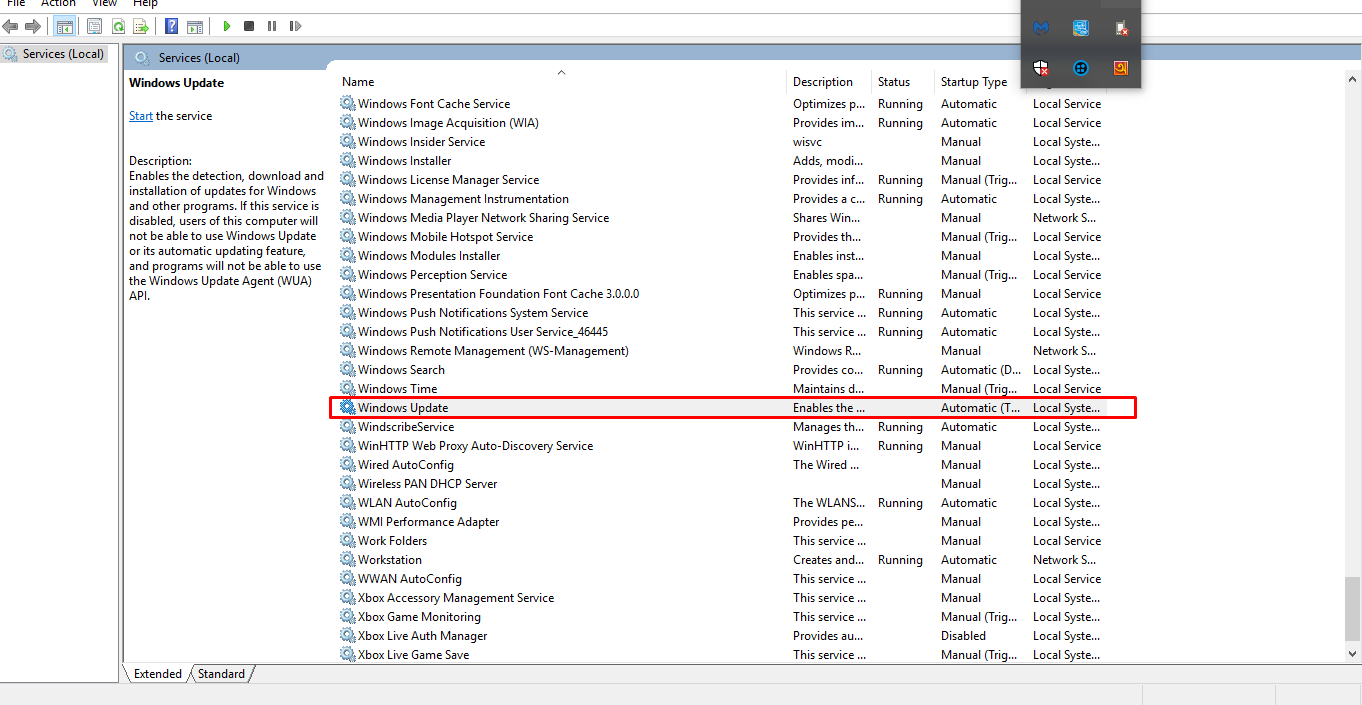Image resolution: width=1362 pixels, height=705 pixels.
Task: Click the gear icon beside WLAN AutoConfig
Action: [348, 503]
